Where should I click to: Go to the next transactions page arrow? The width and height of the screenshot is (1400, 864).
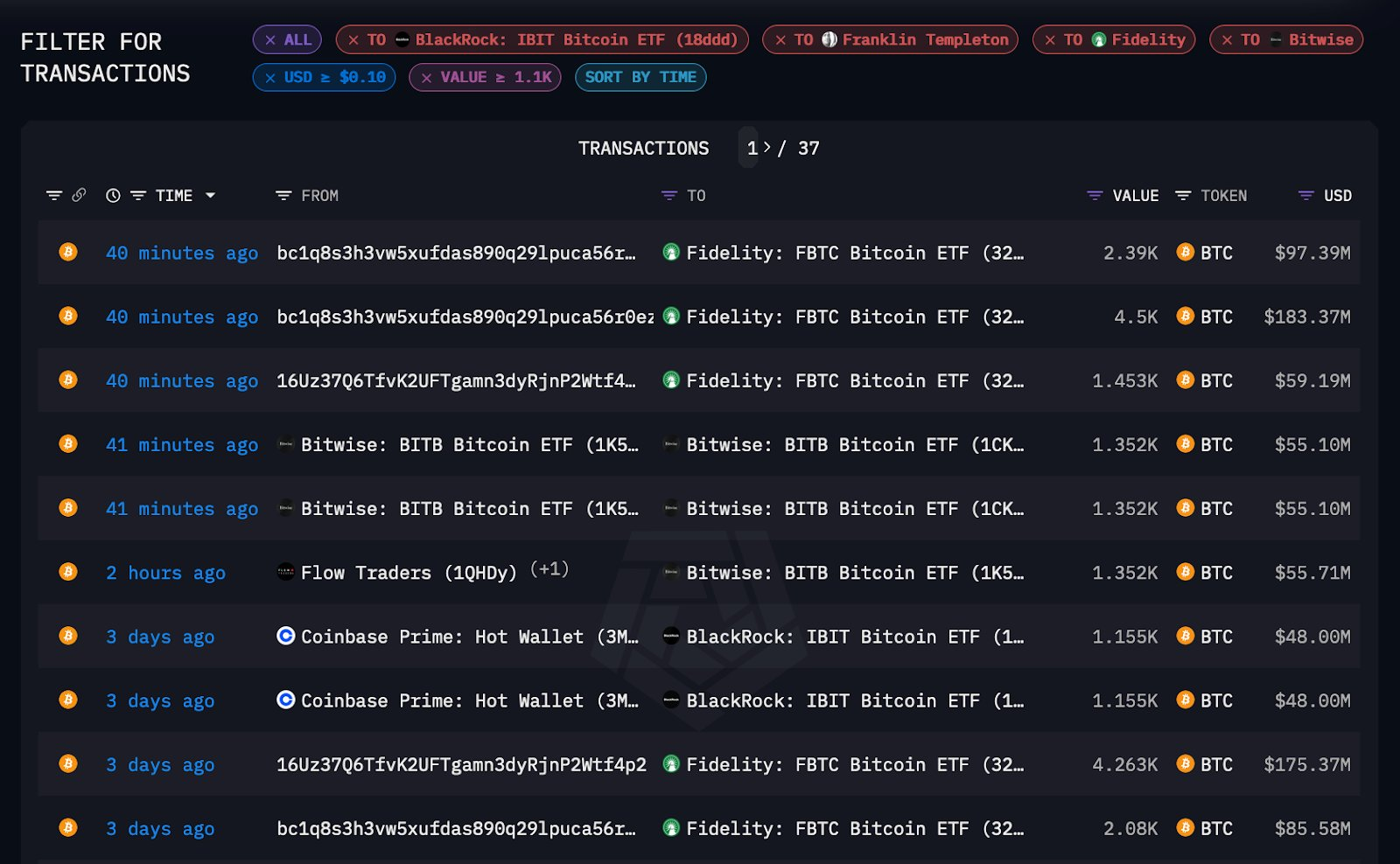[766, 147]
